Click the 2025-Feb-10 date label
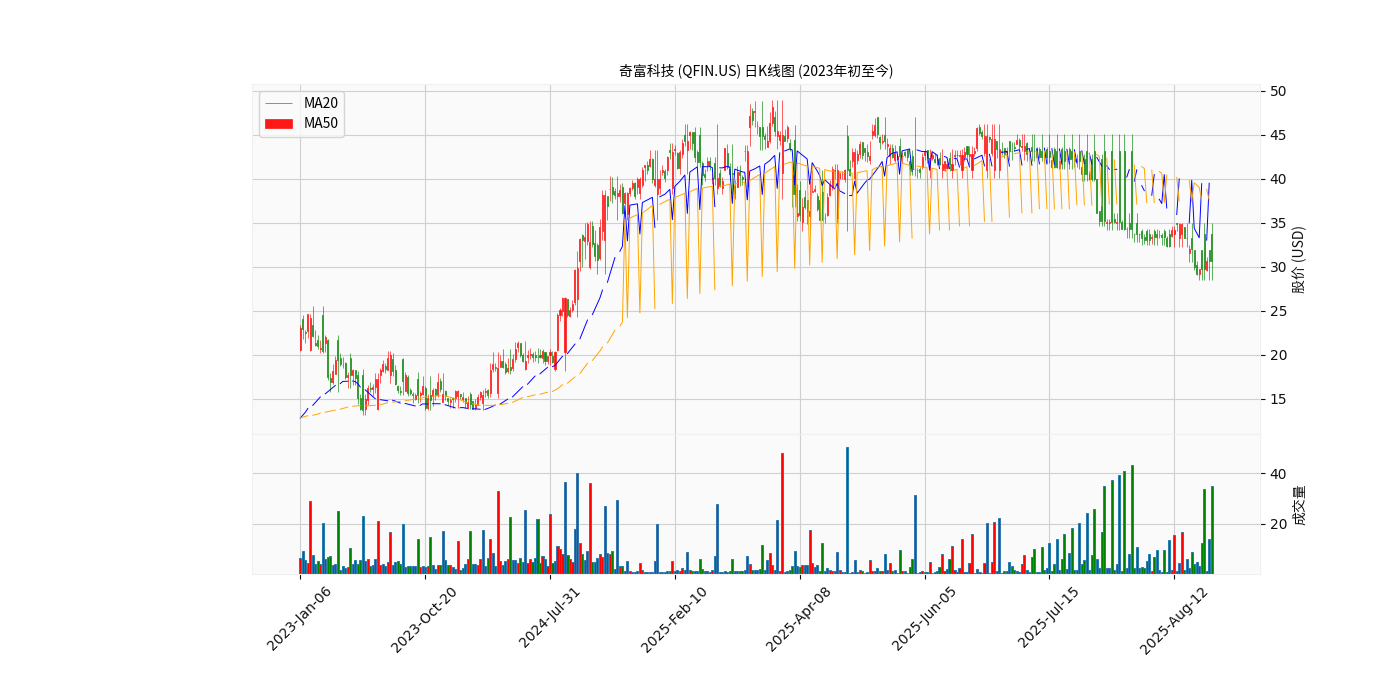 click(x=674, y=619)
